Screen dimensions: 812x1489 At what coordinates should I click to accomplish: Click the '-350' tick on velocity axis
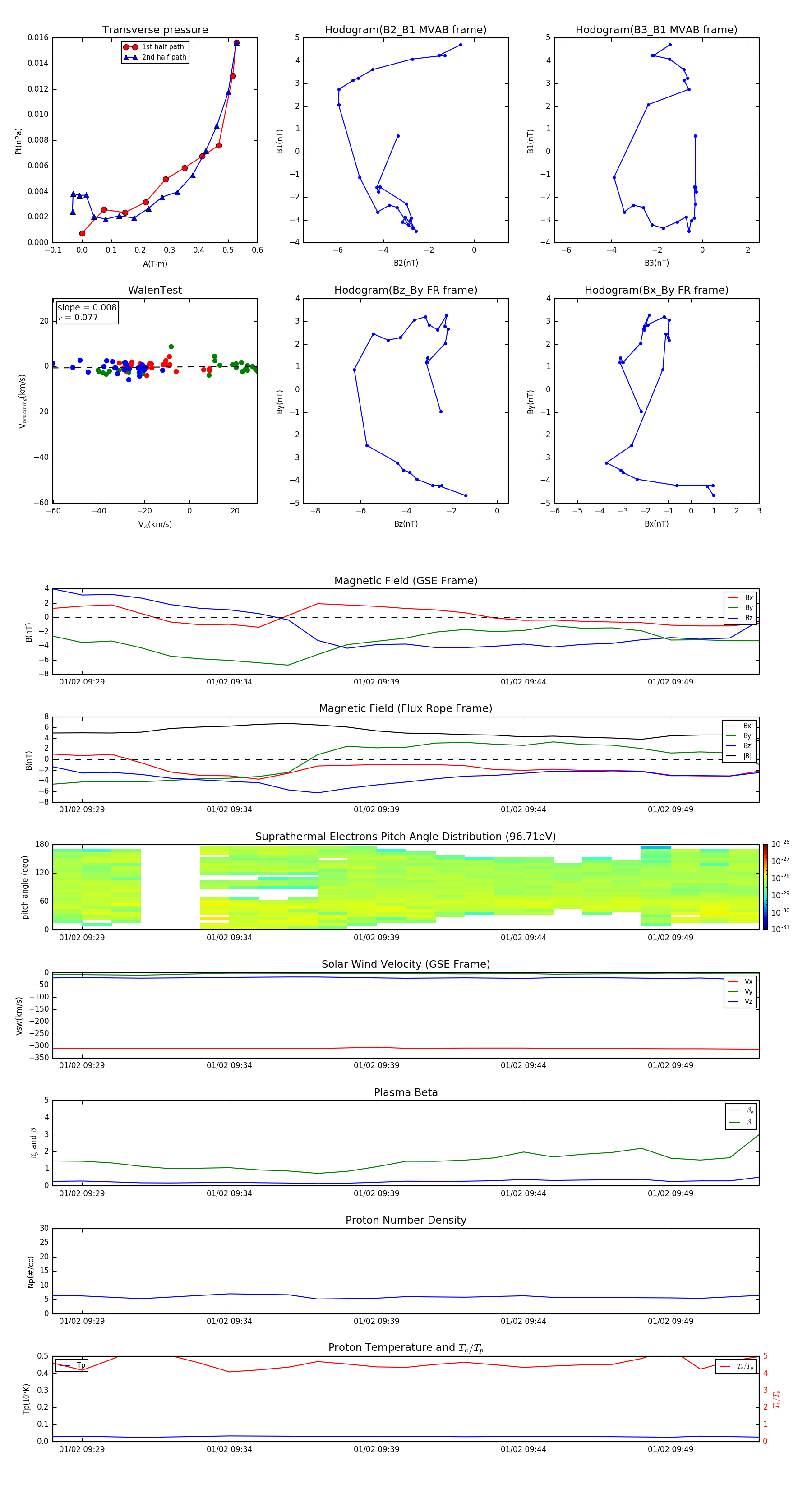pyautogui.click(x=39, y=1058)
